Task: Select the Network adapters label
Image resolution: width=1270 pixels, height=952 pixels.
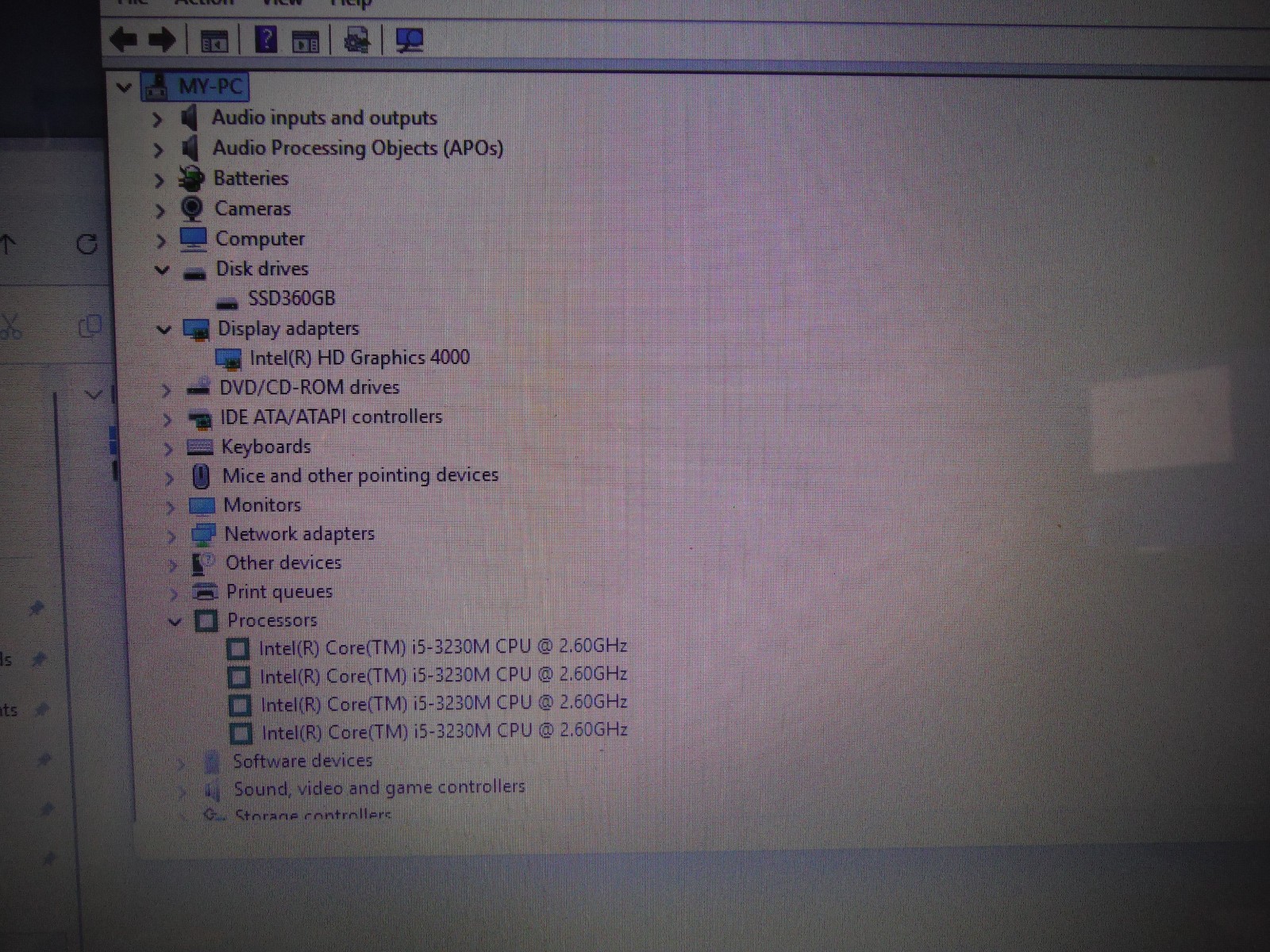Action: click(x=299, y=534)
